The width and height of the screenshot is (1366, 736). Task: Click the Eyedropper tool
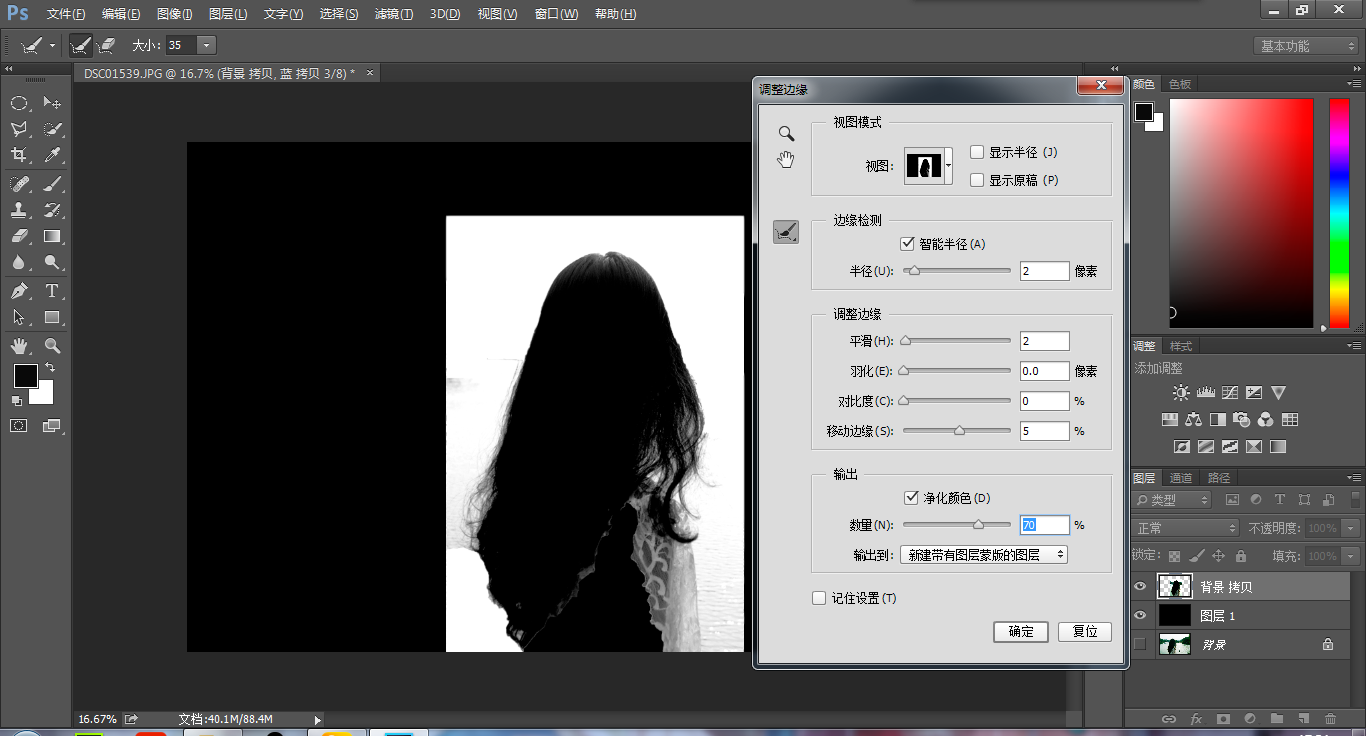tap(52, 155)
